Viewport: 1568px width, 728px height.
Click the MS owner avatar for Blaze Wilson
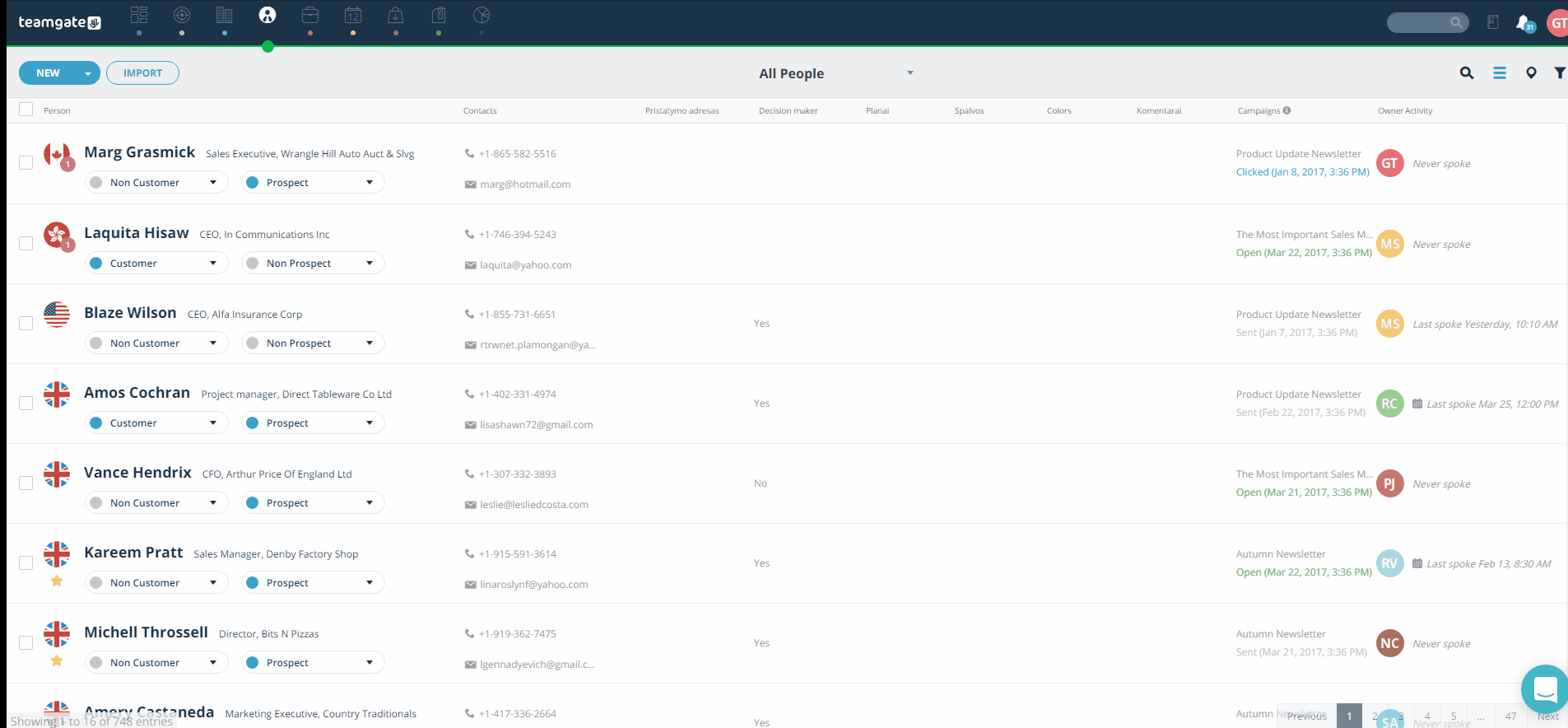click(x=1390, y=324)
